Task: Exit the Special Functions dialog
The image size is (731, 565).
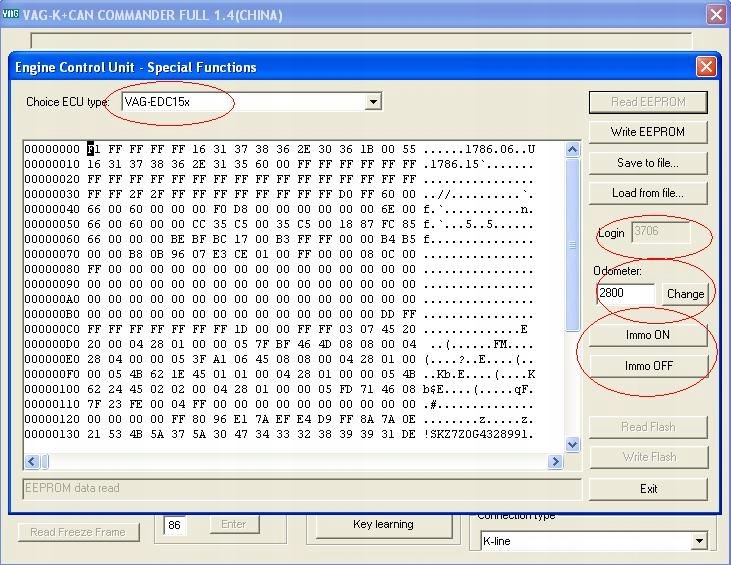Action: tap(648, 489)
